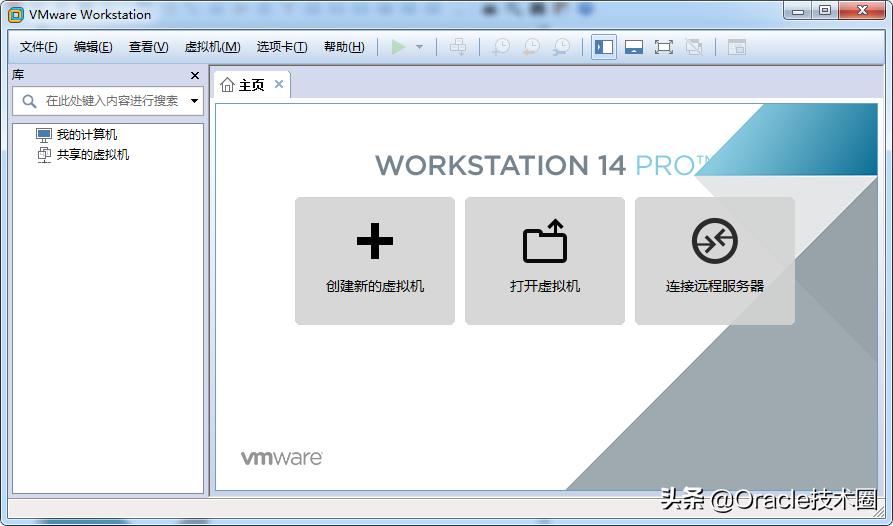Image resolution: width=893 pixels, height=526 pixels.
Task: Select 共享的虚拟机 in the library tree
Action: 83,155
